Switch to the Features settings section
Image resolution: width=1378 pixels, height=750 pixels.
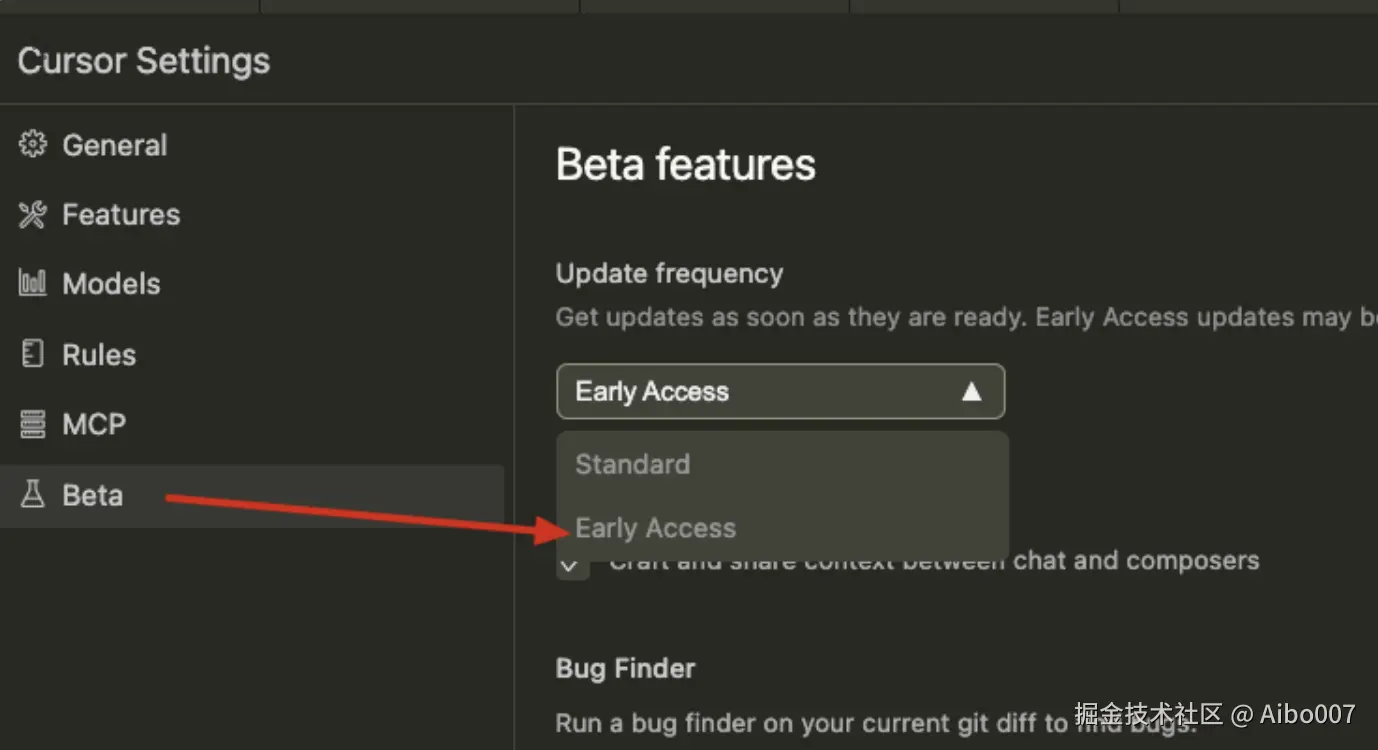121,214
